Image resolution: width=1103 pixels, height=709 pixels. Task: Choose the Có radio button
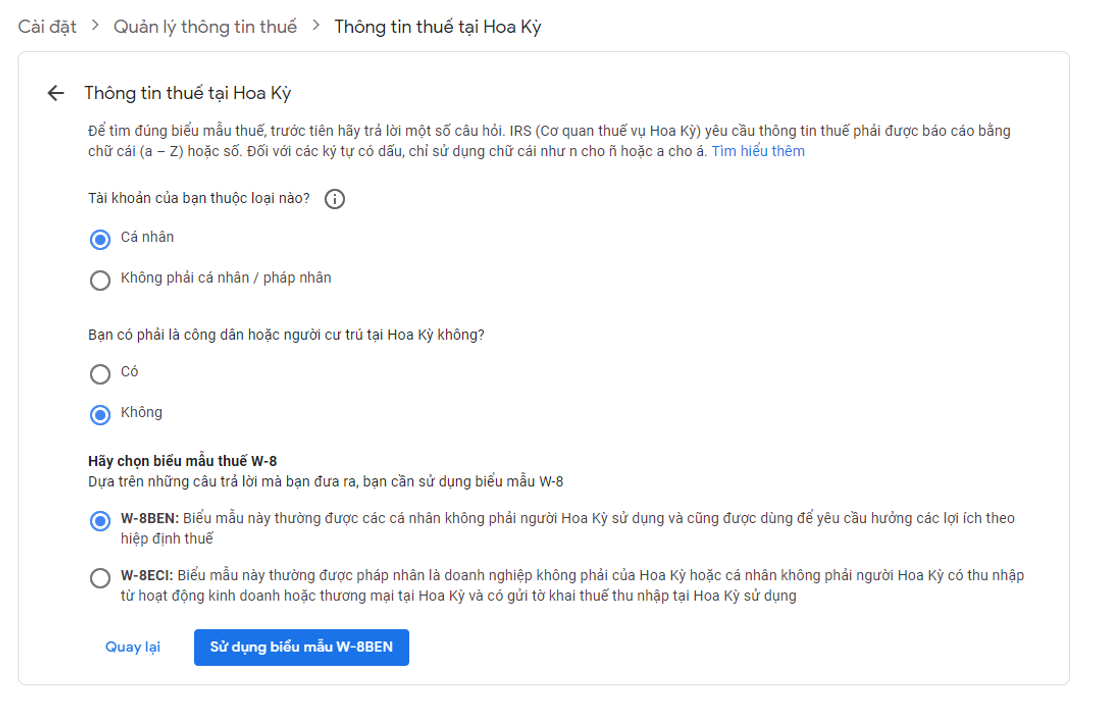pyautogui.click(x=100, y=374)
